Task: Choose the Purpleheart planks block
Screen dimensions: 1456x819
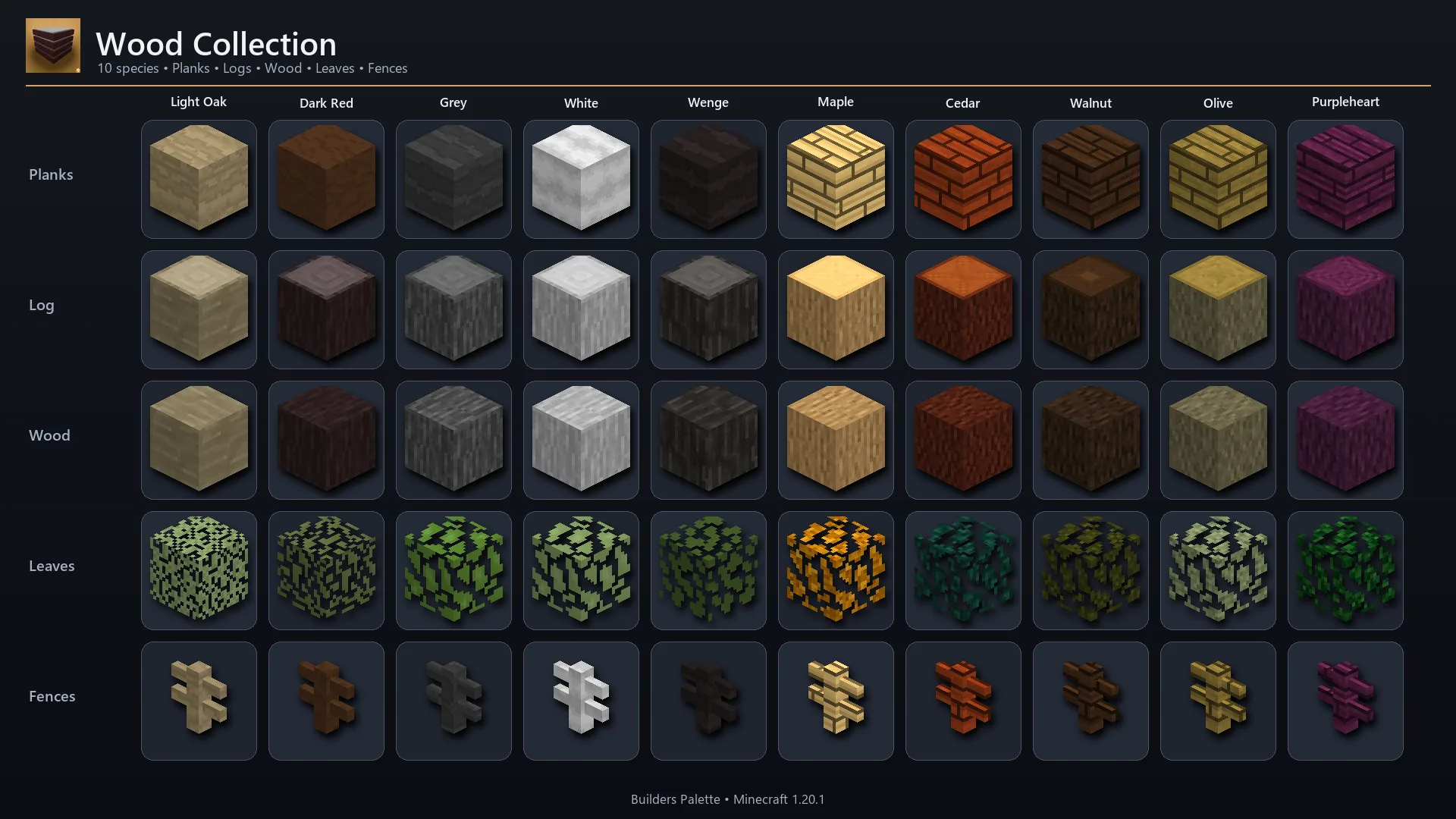Action: (x=1345, y=179)
